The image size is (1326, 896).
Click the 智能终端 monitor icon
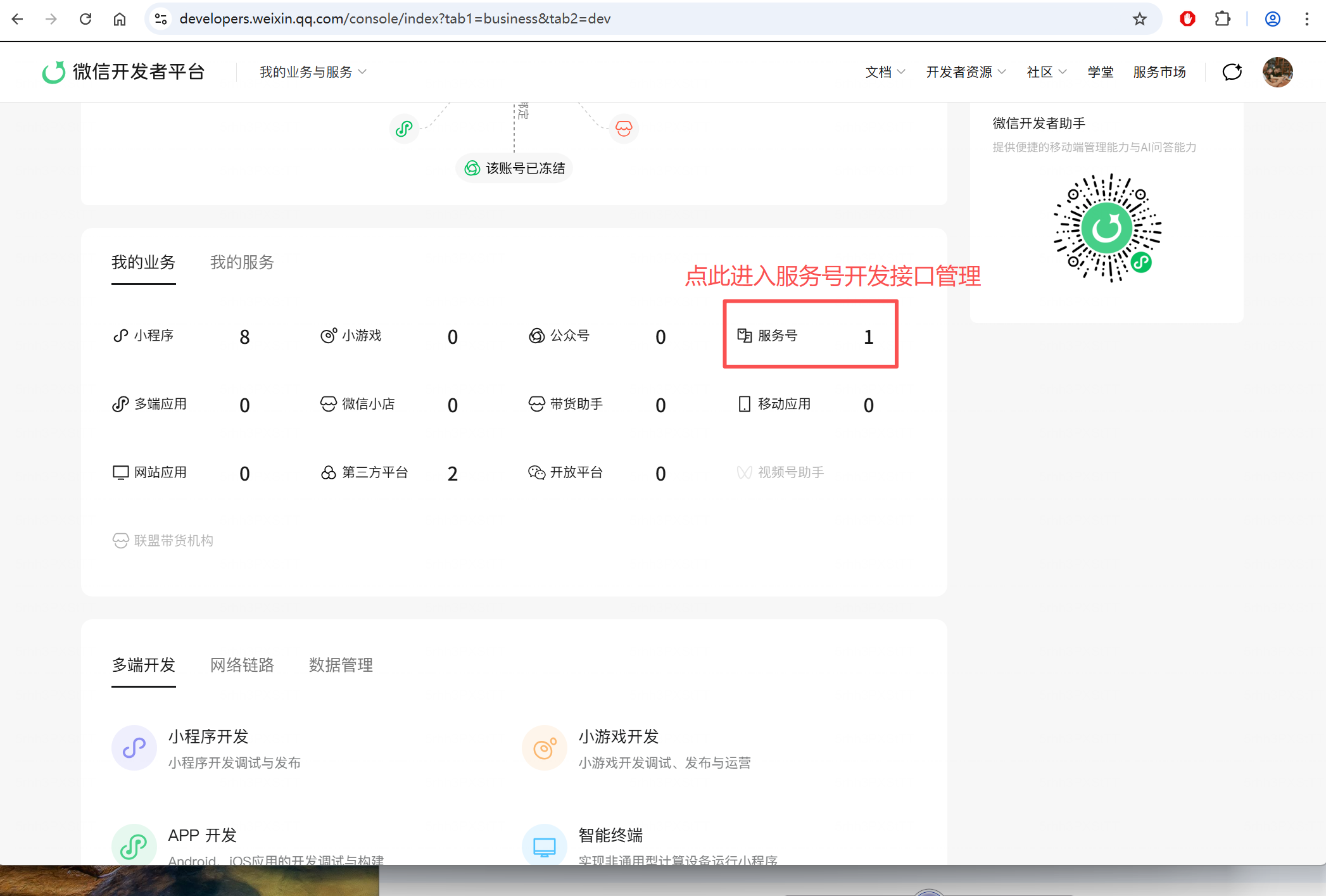pos(545,846)
